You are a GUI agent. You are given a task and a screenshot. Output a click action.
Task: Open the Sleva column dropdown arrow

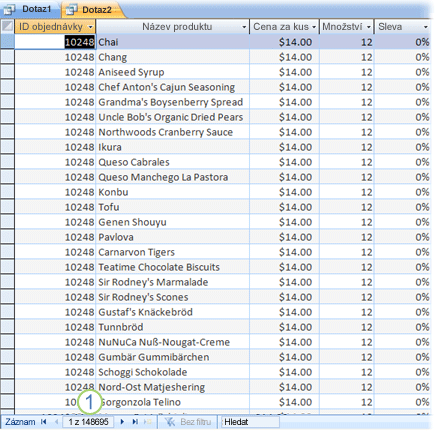[x=426, y=27]
